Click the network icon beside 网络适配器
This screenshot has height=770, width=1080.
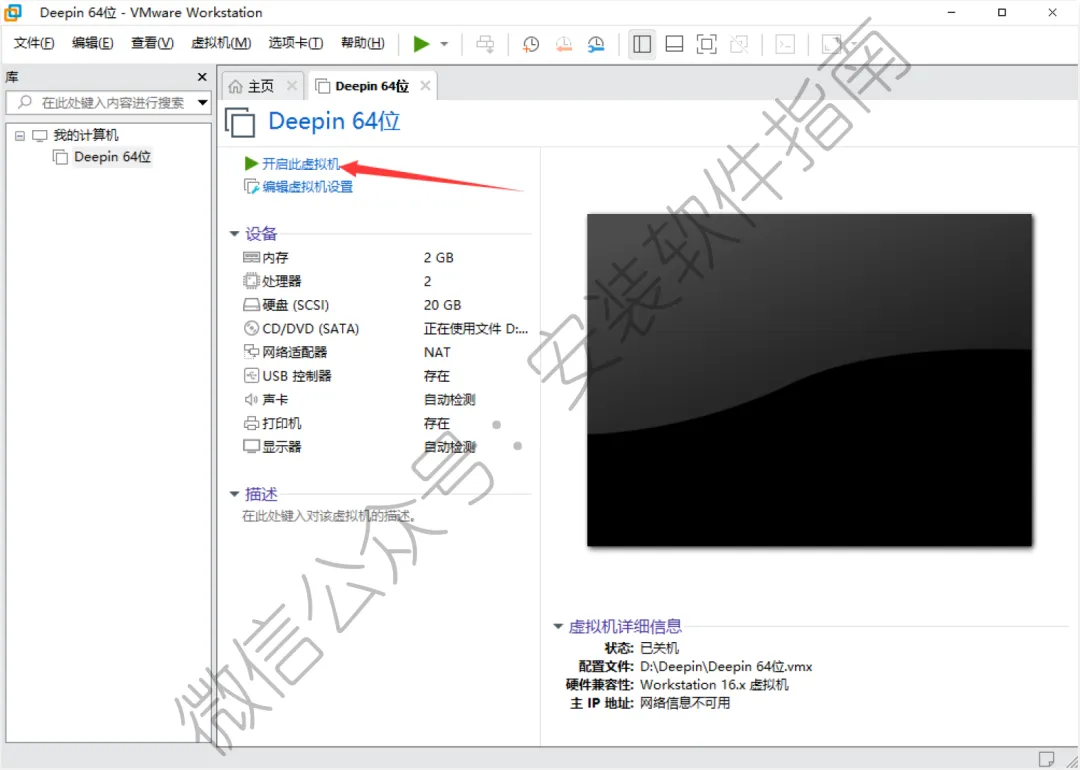[251, 352]
